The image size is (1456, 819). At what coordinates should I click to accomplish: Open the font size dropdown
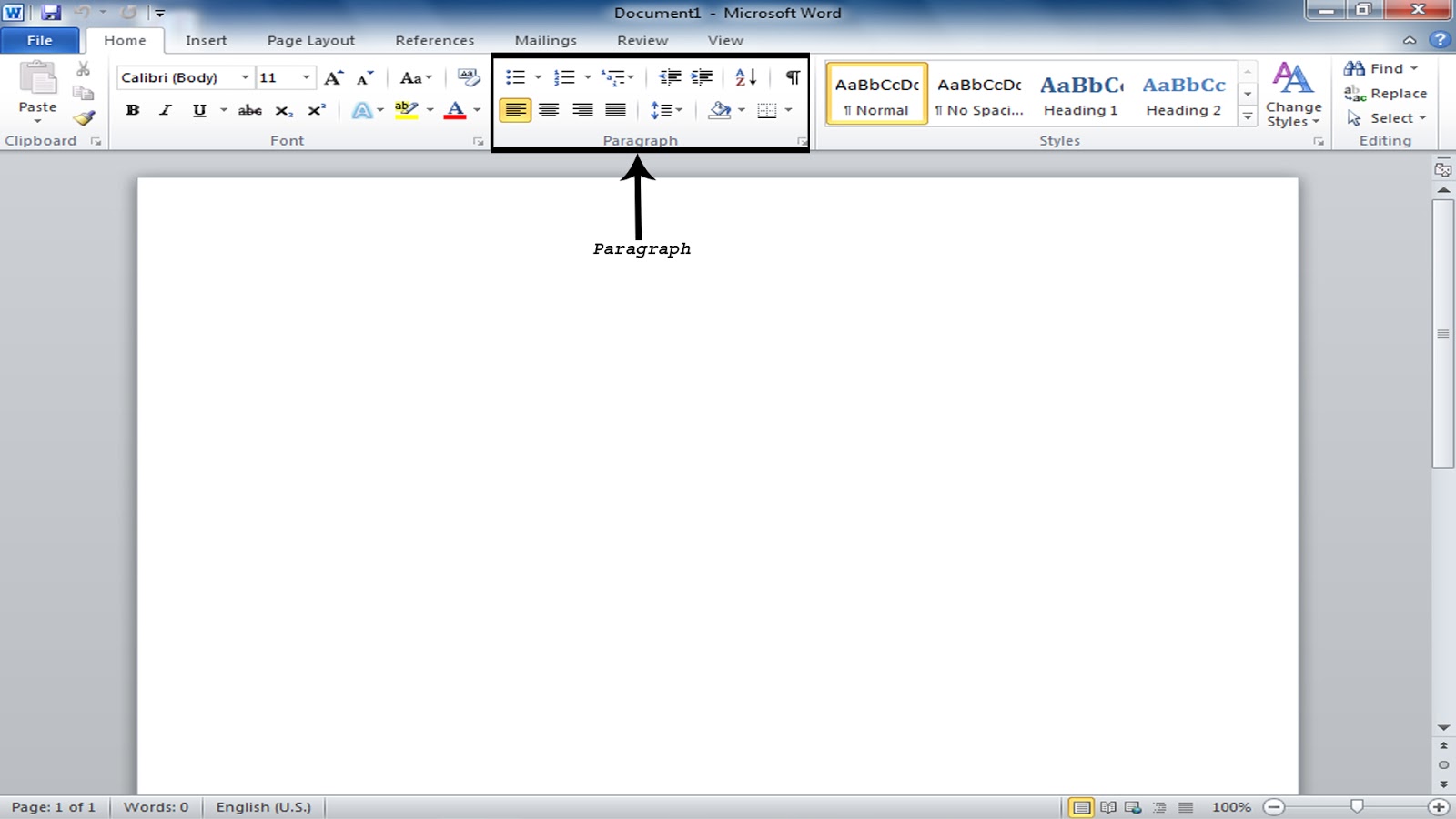(305, 77)
